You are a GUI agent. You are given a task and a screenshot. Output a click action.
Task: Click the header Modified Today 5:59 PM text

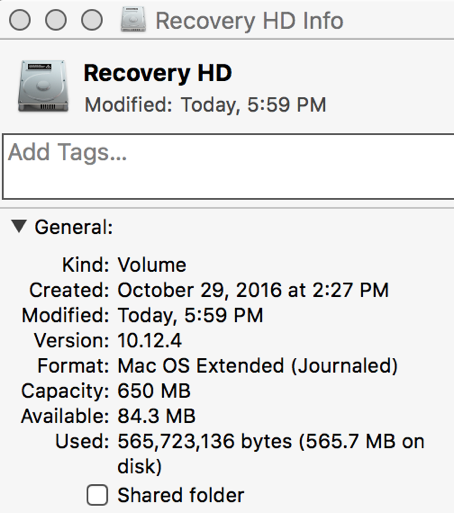205,105
